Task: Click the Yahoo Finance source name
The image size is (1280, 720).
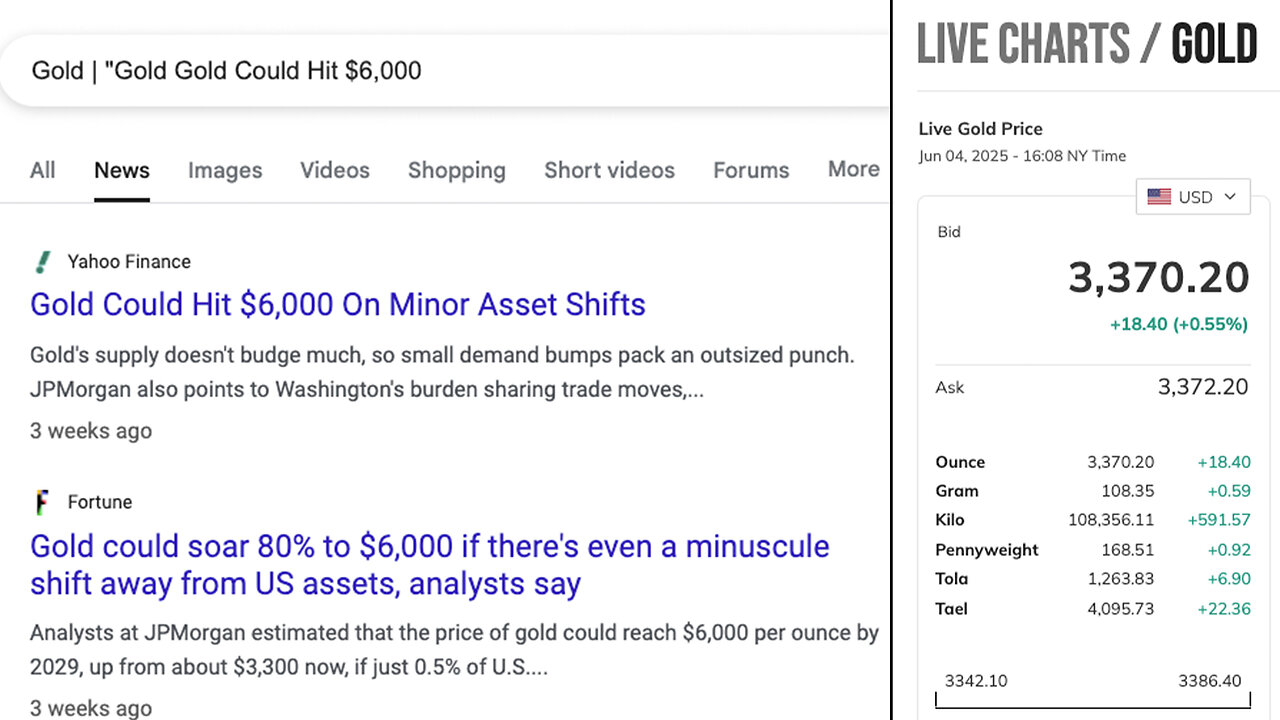Action: coord(129,262)
